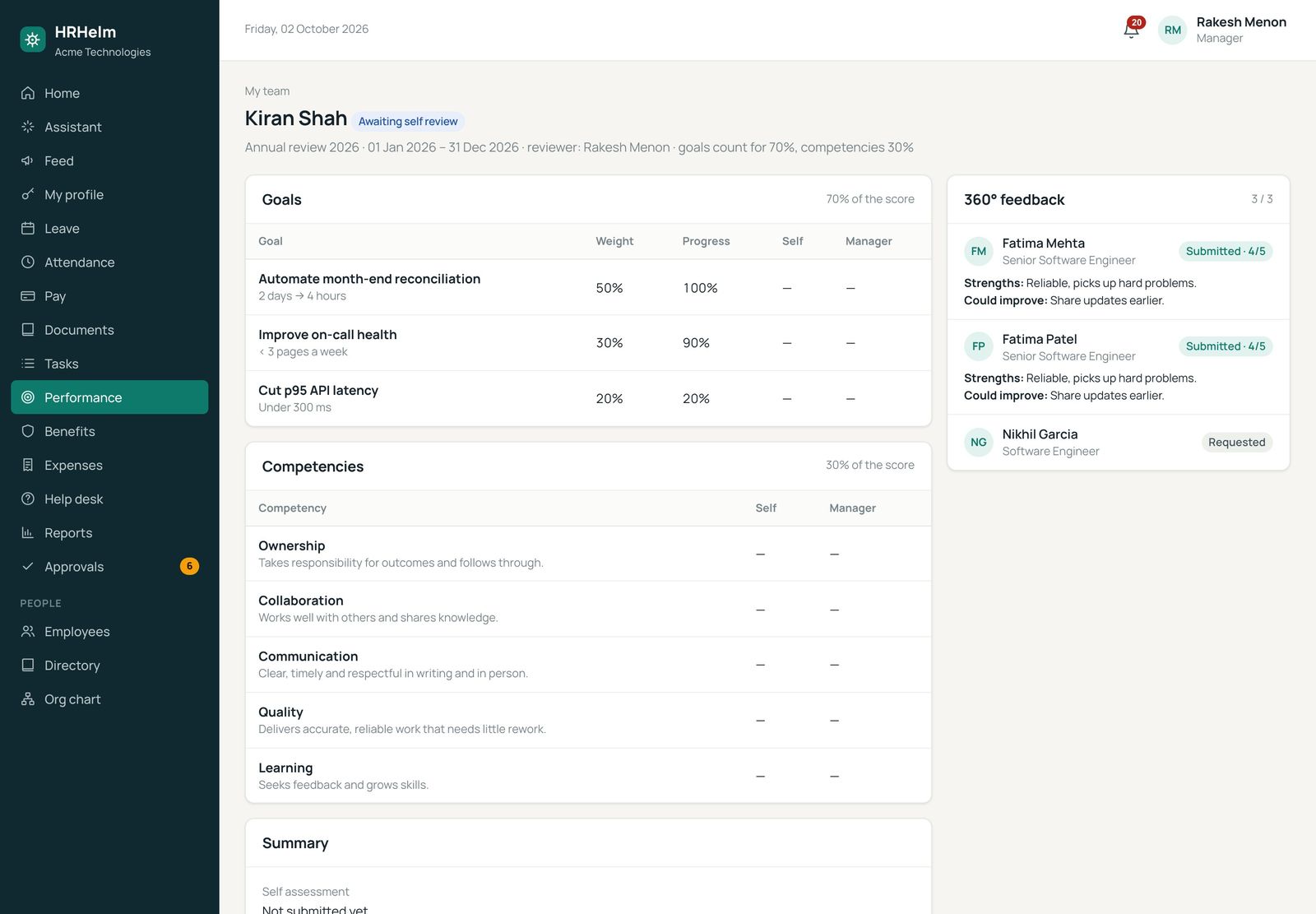Click Fatima Mehta's name in feedback
This screenshot has height=914, width=1316.
pyautogui.click(x=1043, y=244)
